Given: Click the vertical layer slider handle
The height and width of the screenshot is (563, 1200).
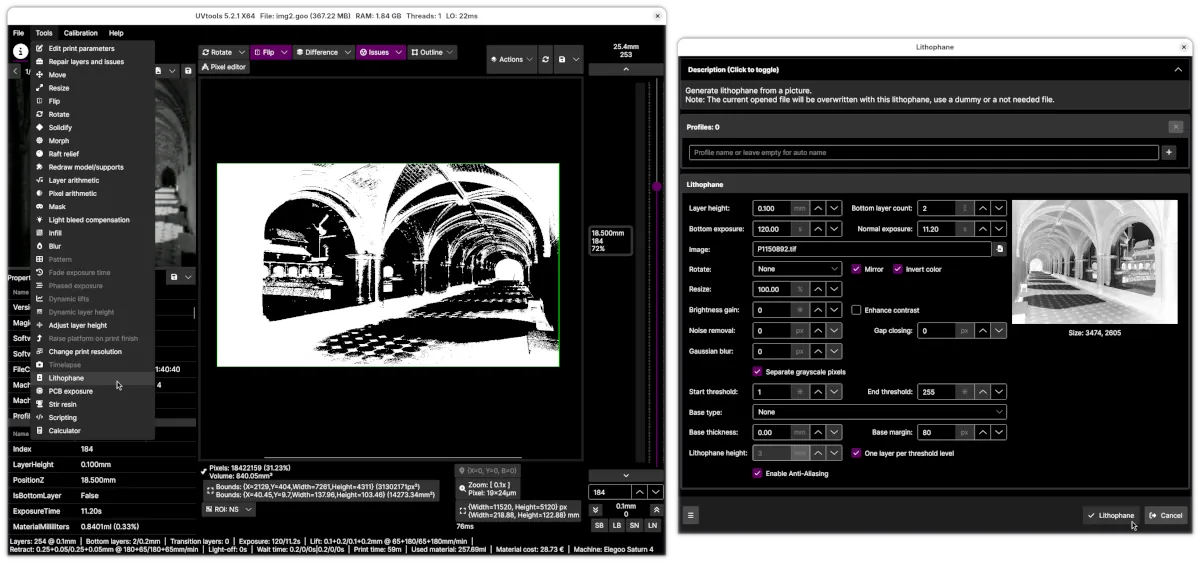Looking at the screenshot, I should [x=657, y=187].
